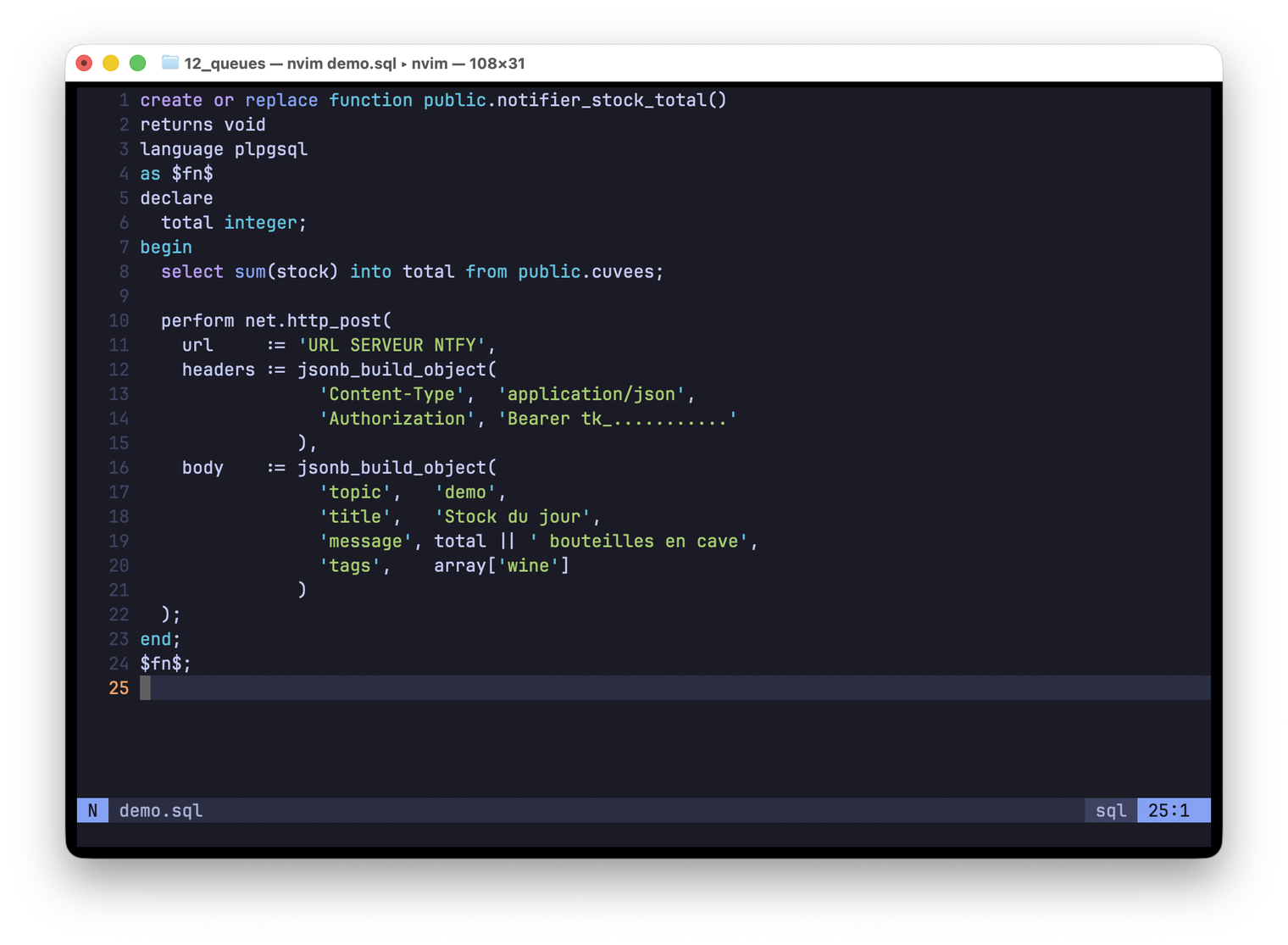Click 'headers' parameter name on line 12
Viewport: 1288px width, 945px height.
click(219, 370)
